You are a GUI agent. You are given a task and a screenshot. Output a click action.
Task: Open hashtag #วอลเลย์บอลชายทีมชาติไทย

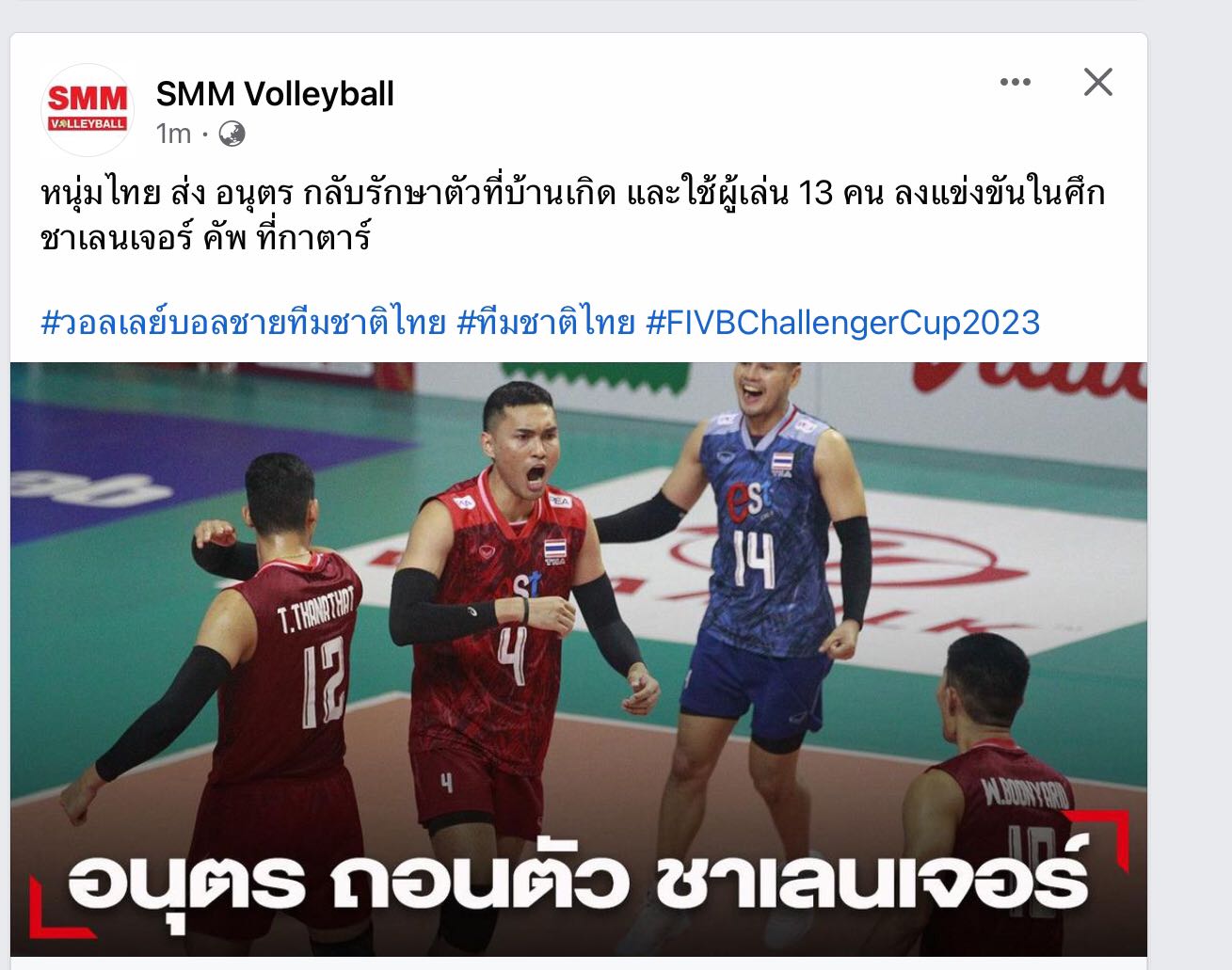click(x=244, y=323)
